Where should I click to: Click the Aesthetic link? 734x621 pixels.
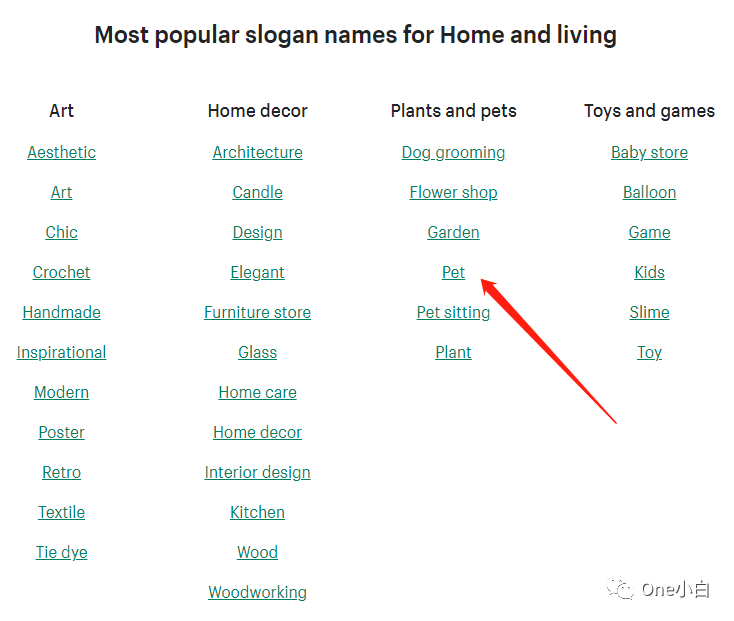pyautogui.click(x=62, y=152)
